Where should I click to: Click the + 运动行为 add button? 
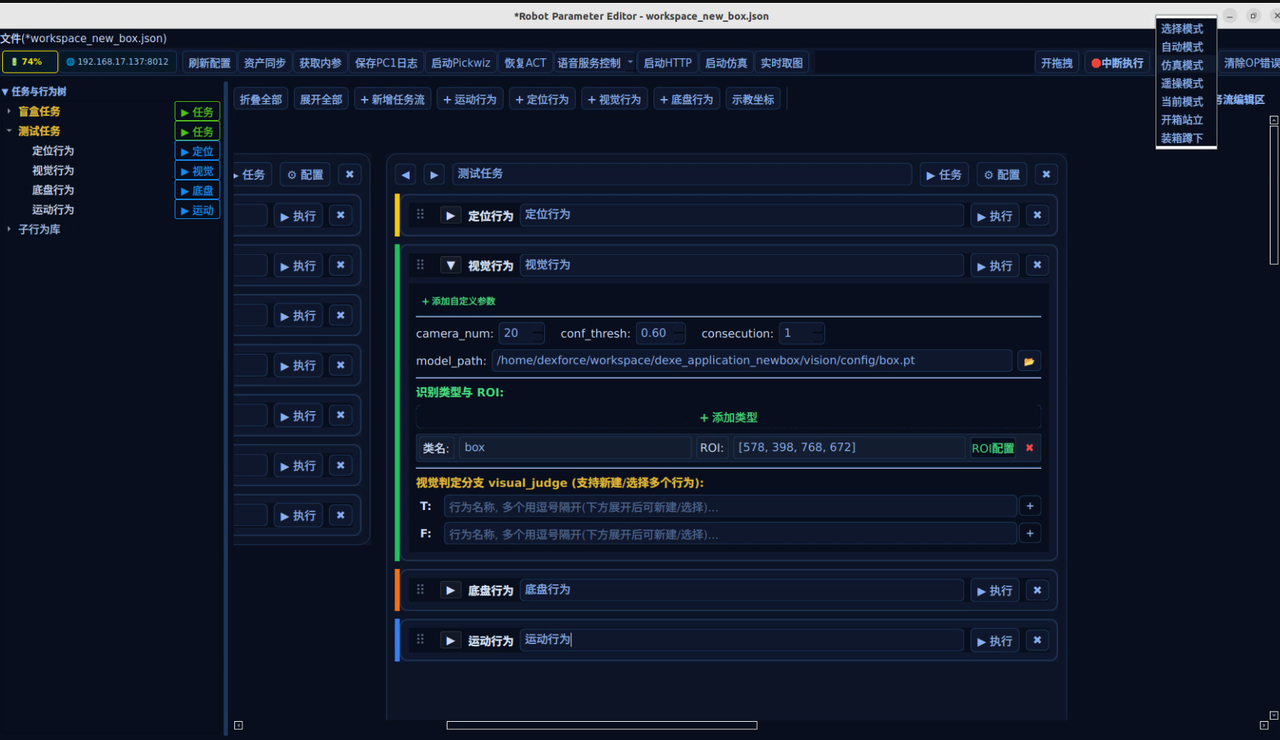coord(470,100)
